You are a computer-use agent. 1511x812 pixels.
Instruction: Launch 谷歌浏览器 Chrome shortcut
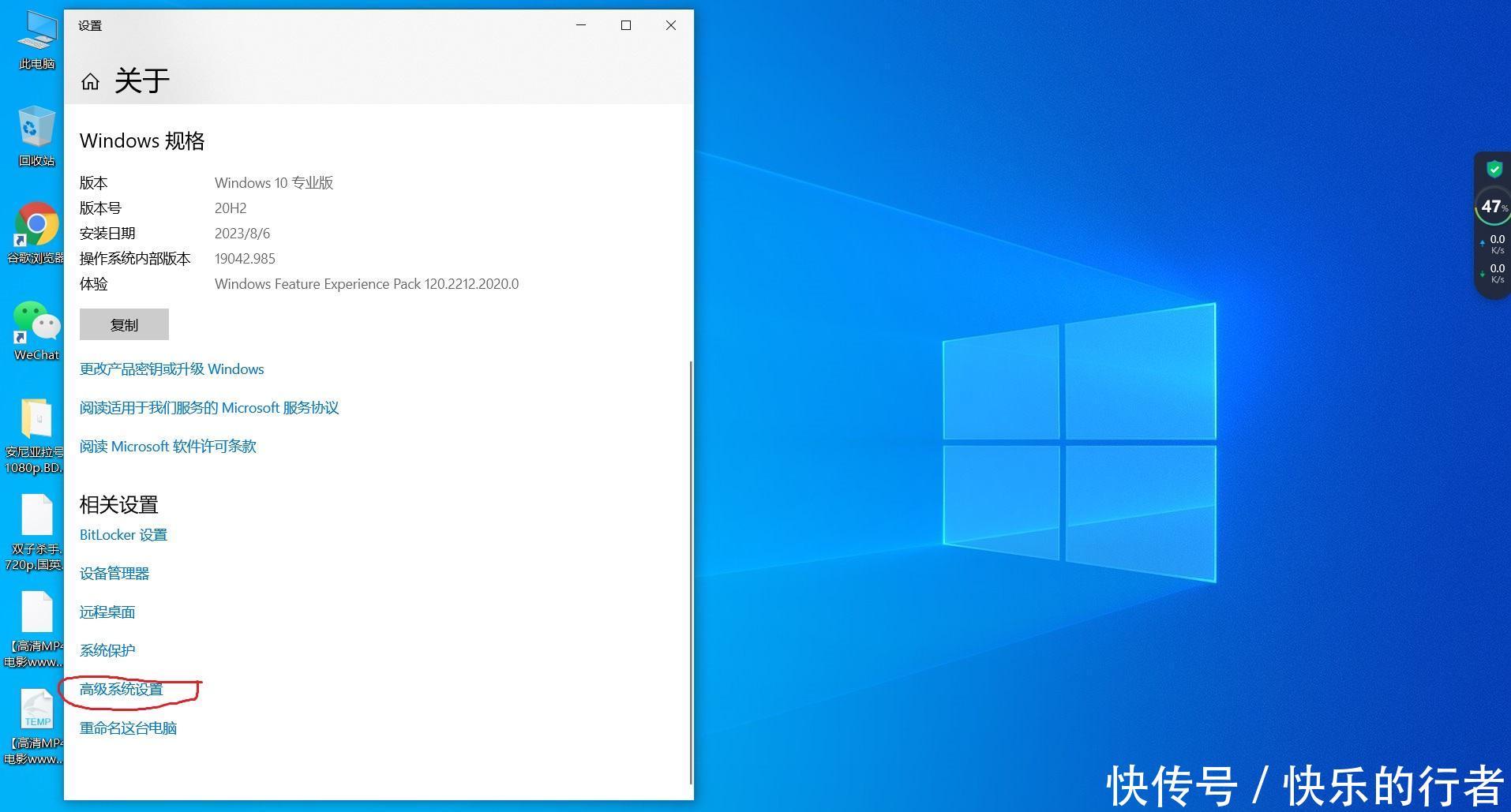coord(36,234)
